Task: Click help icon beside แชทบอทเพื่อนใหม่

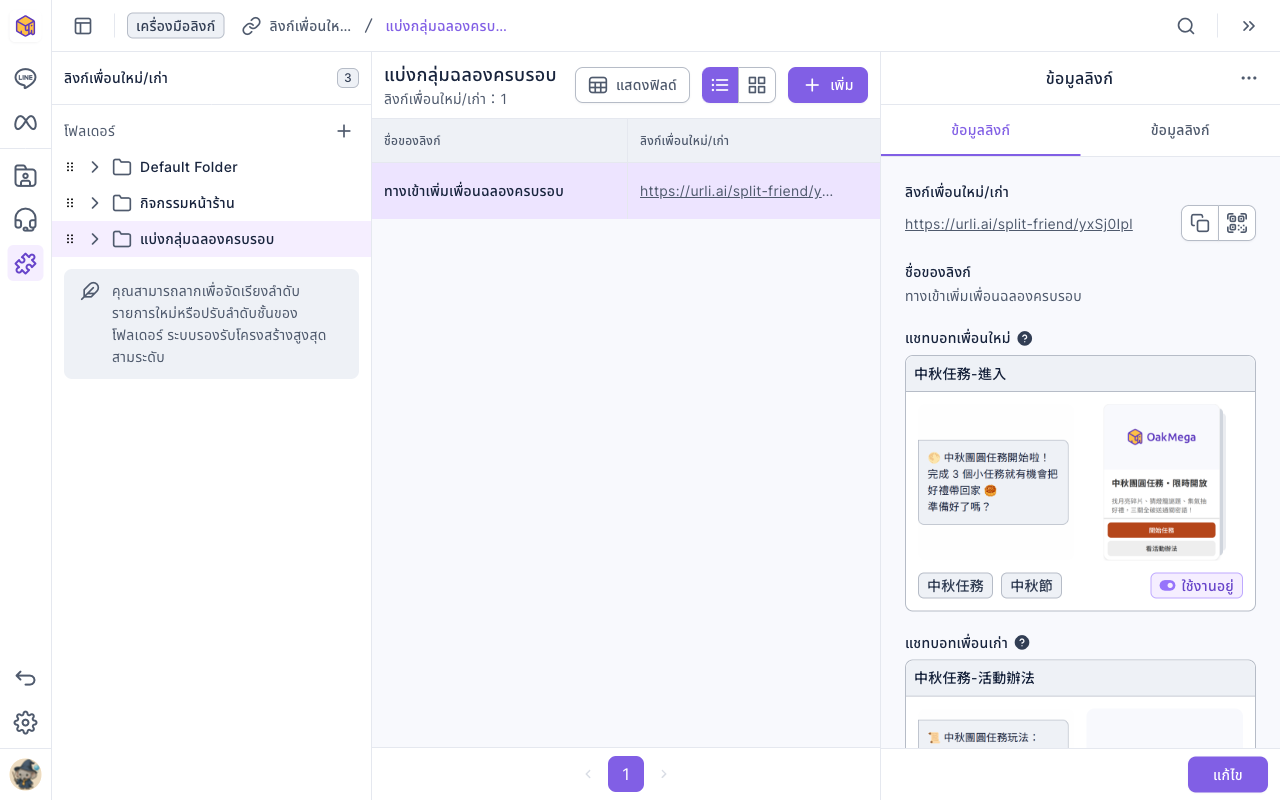Action: [1025, 338]
